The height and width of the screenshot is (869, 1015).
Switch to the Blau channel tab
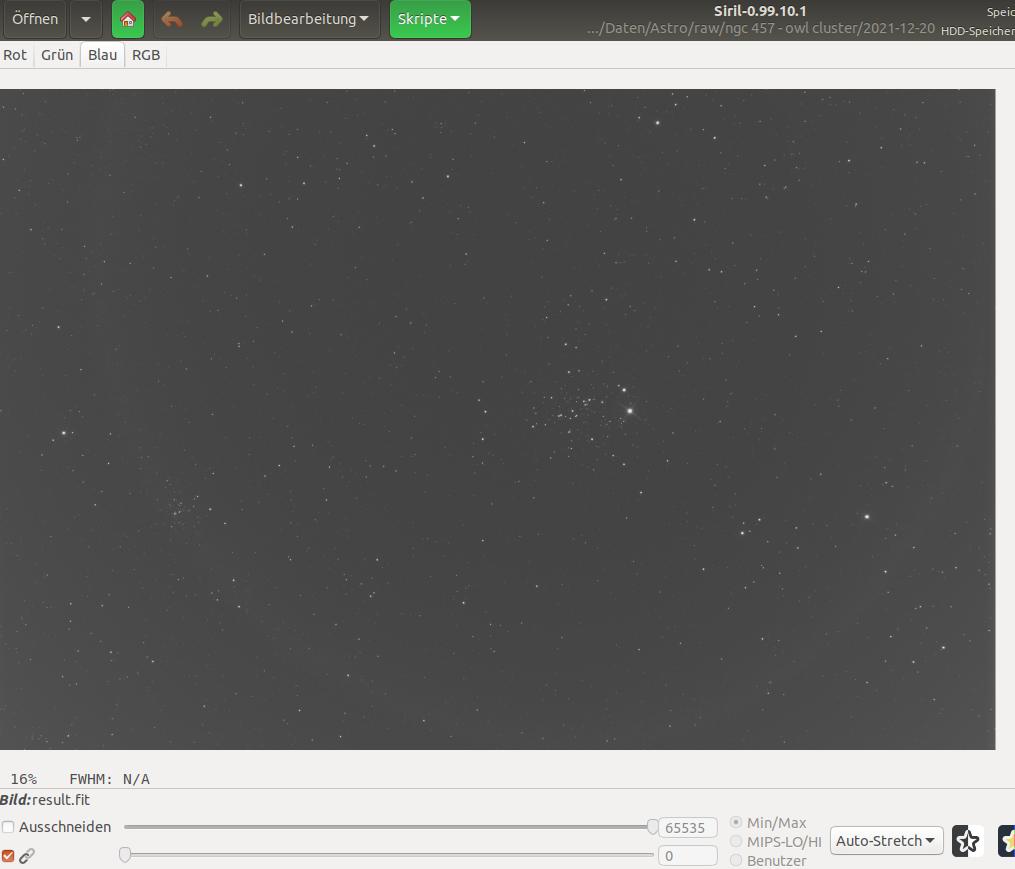click(102, 55)
